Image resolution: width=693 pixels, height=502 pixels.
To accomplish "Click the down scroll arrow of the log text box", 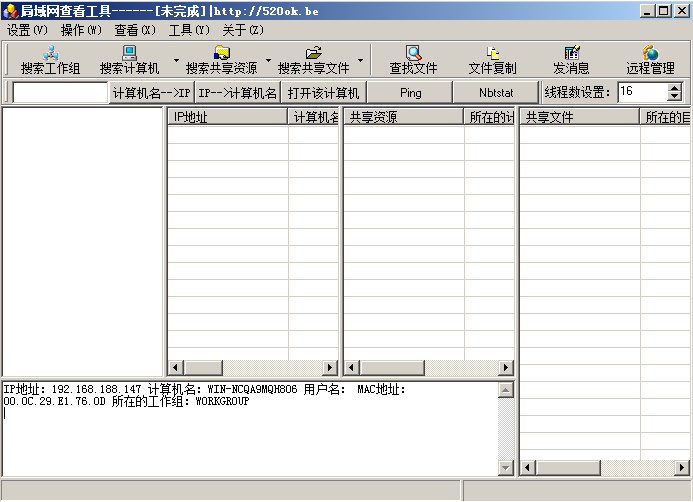I will 506,468.
